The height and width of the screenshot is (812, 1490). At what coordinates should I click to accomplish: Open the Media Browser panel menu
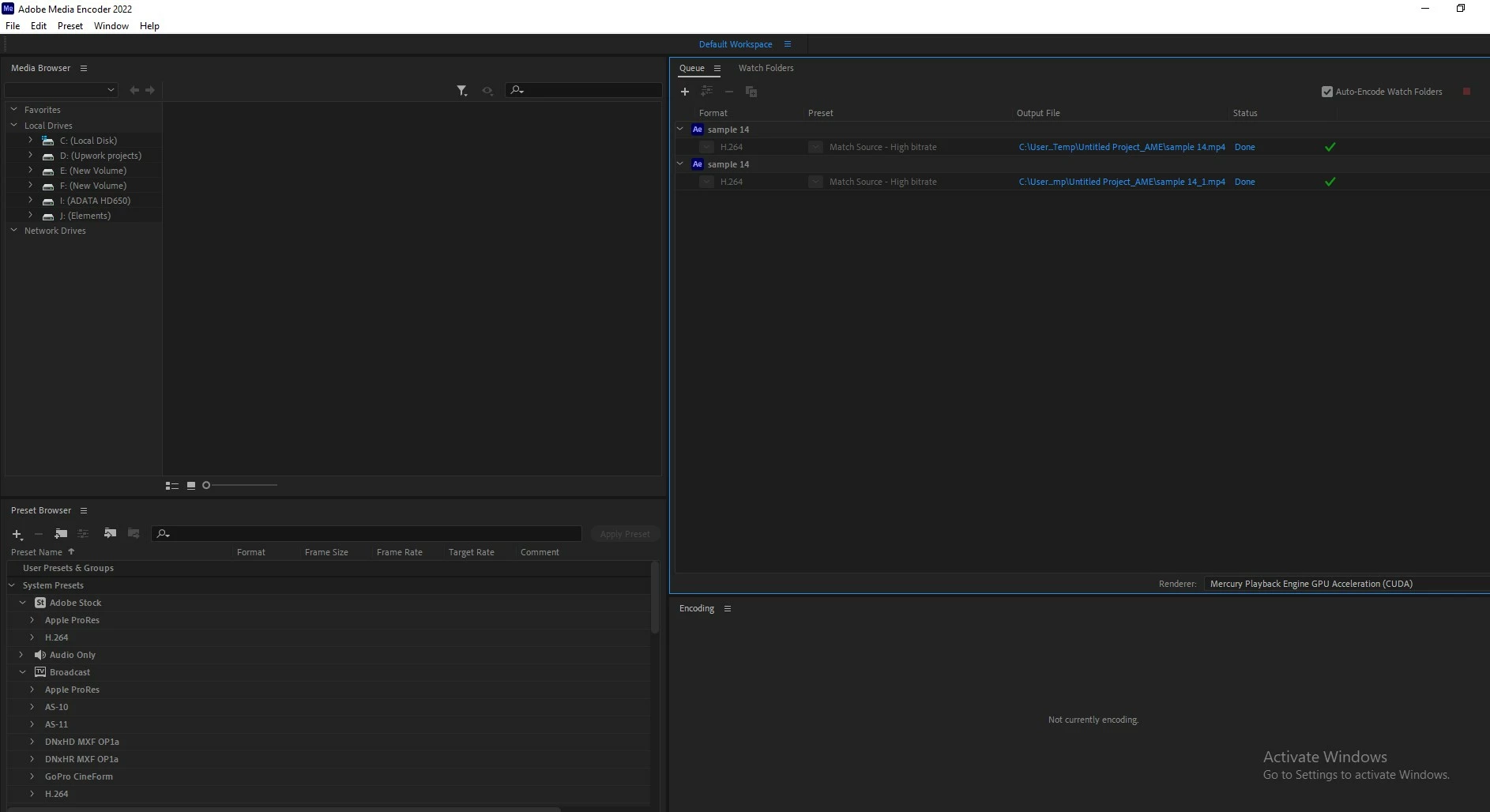coord(84,68)
